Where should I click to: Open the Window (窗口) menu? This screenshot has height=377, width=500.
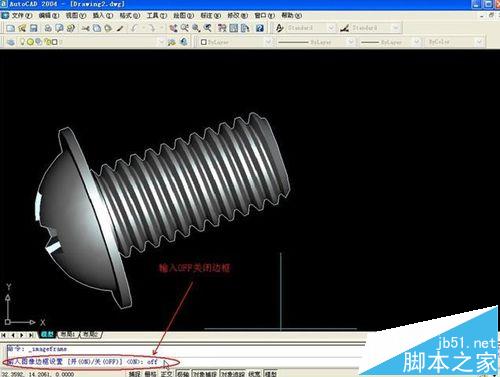(264, 15)
